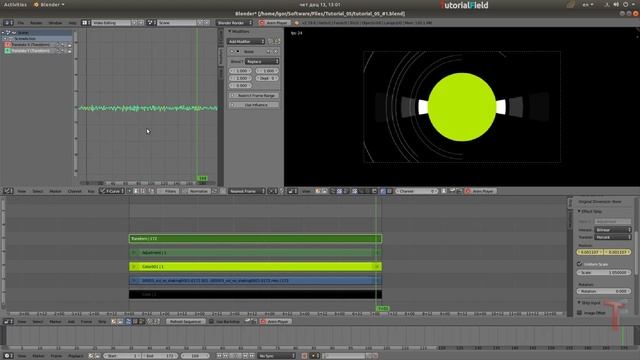Enable the Image Offset checkbox

point(579,313)
